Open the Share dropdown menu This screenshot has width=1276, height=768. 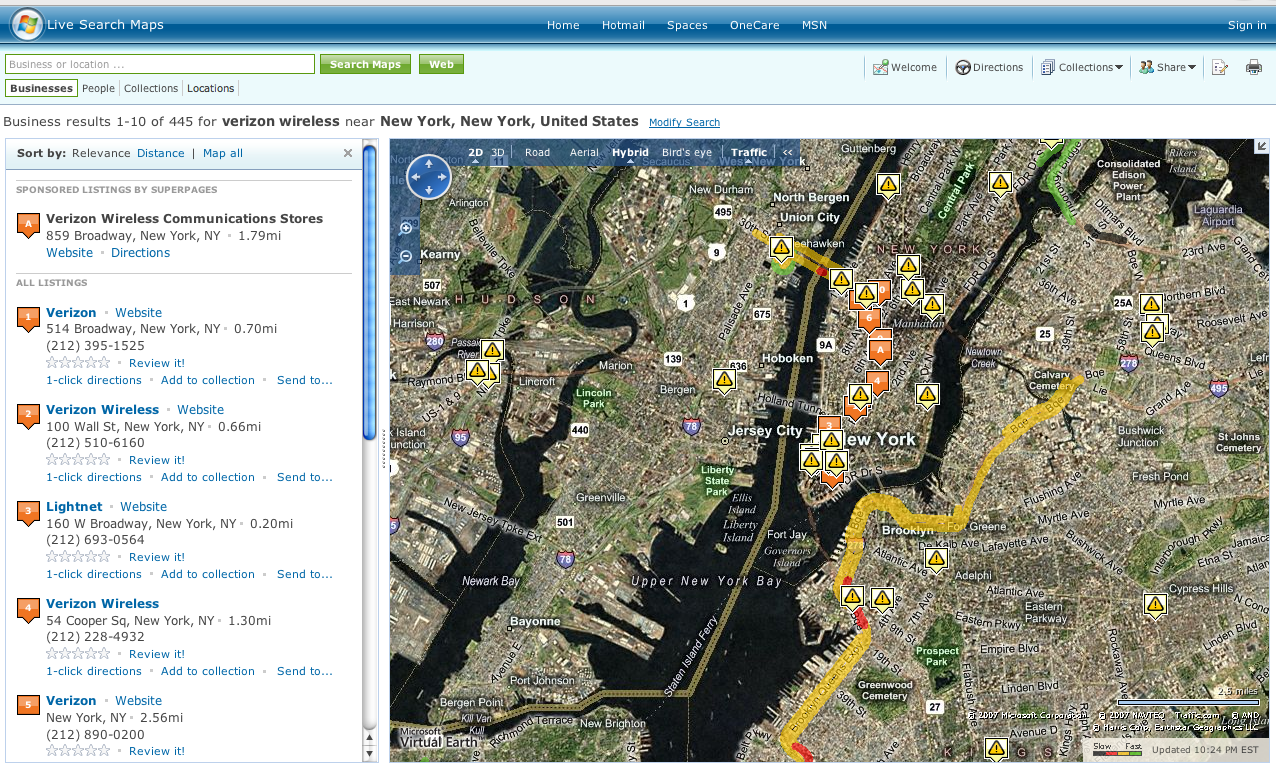click(x=1168, y=67)
